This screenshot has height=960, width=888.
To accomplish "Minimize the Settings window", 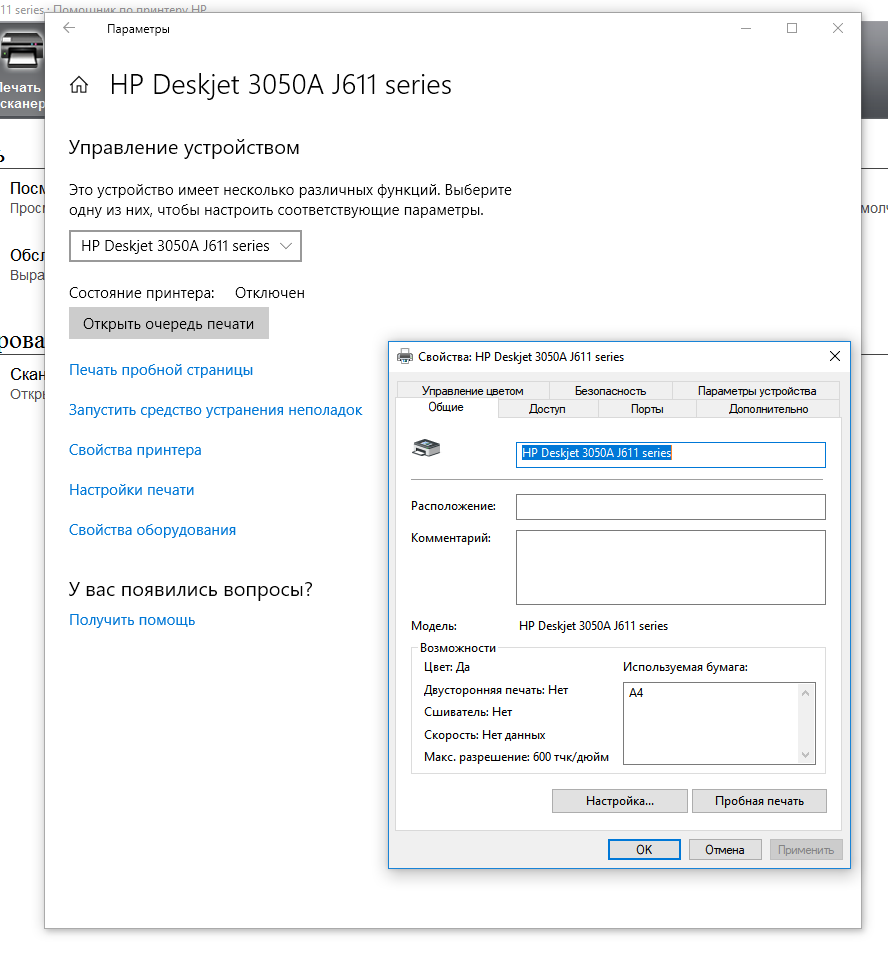I will click(x=746, y=28).
